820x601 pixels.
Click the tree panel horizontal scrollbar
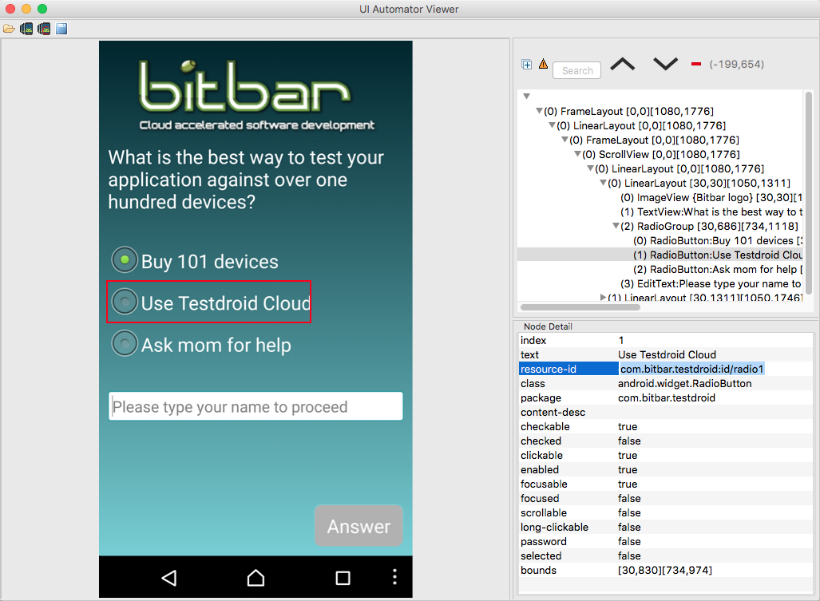click(x=580, y=307)
